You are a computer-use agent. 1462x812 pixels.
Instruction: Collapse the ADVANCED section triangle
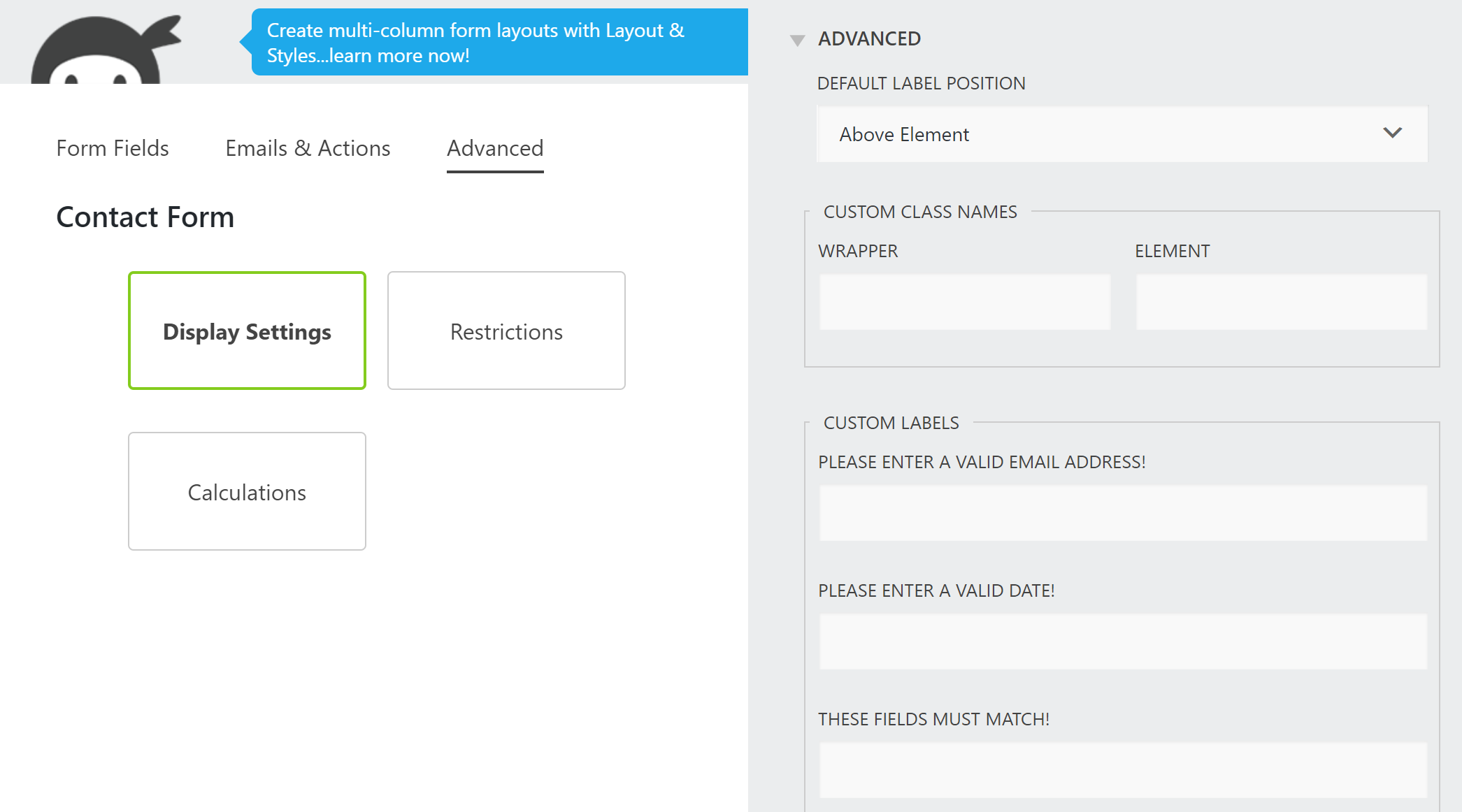[x=797, y=40]
